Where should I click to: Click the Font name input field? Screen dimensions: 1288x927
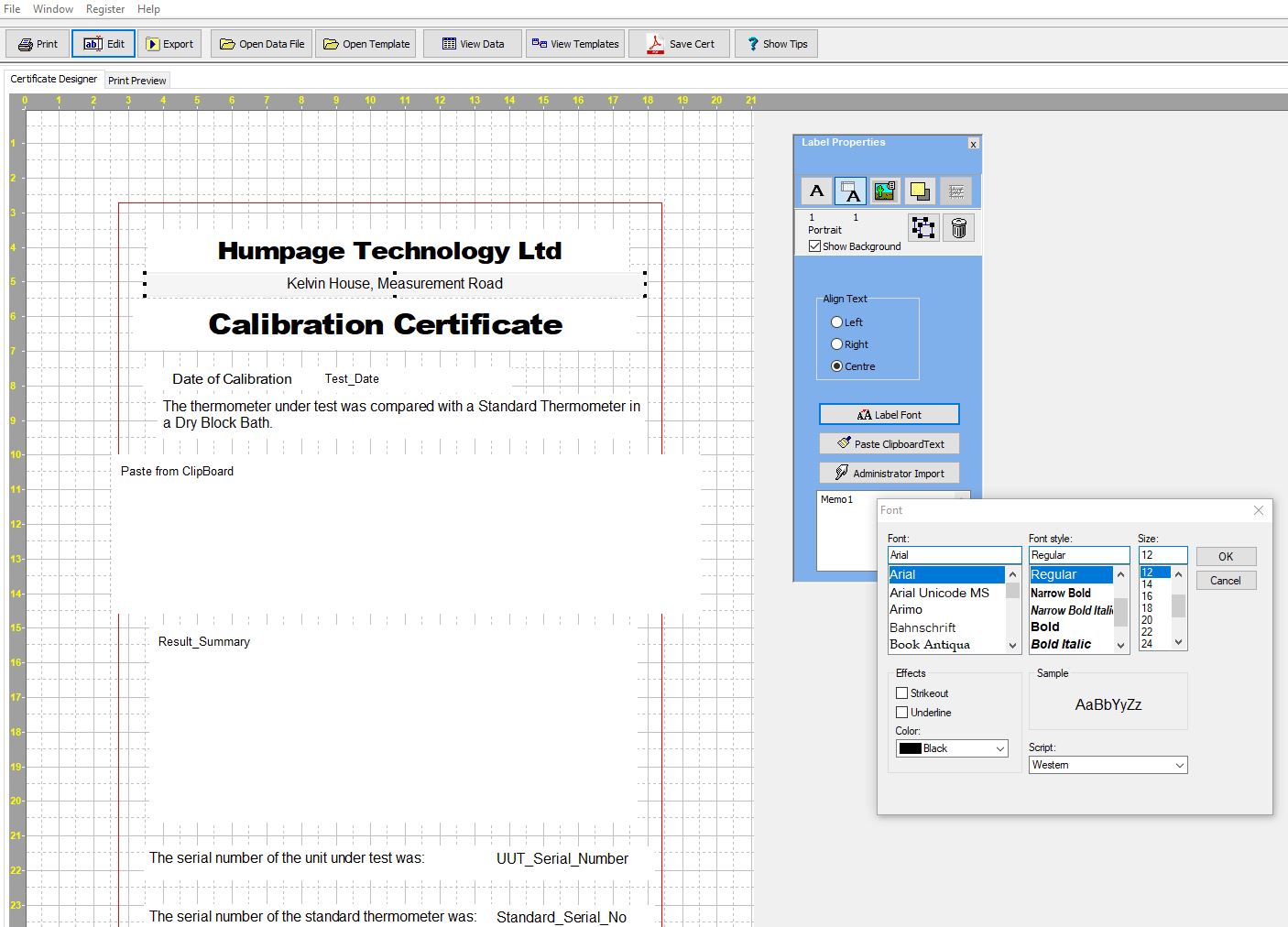coord(955,555)
